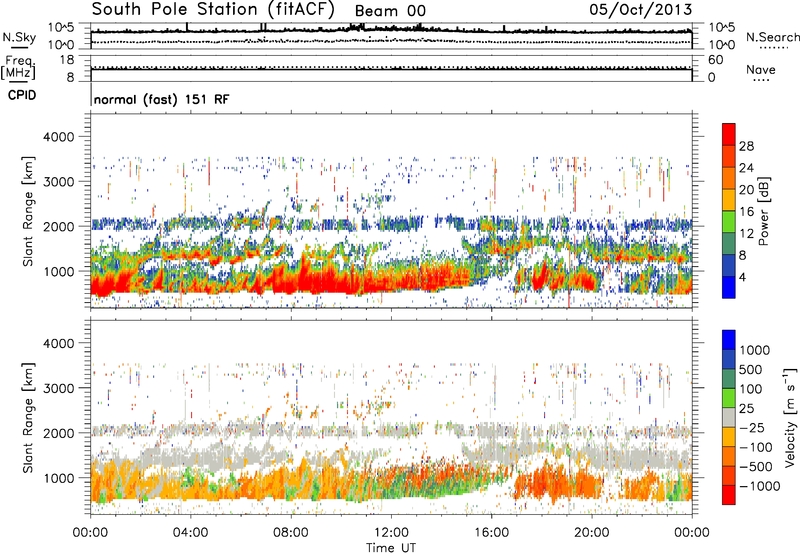
Task: Click the 4000 tick in the power panel
Action: click(x=59, y=137)
